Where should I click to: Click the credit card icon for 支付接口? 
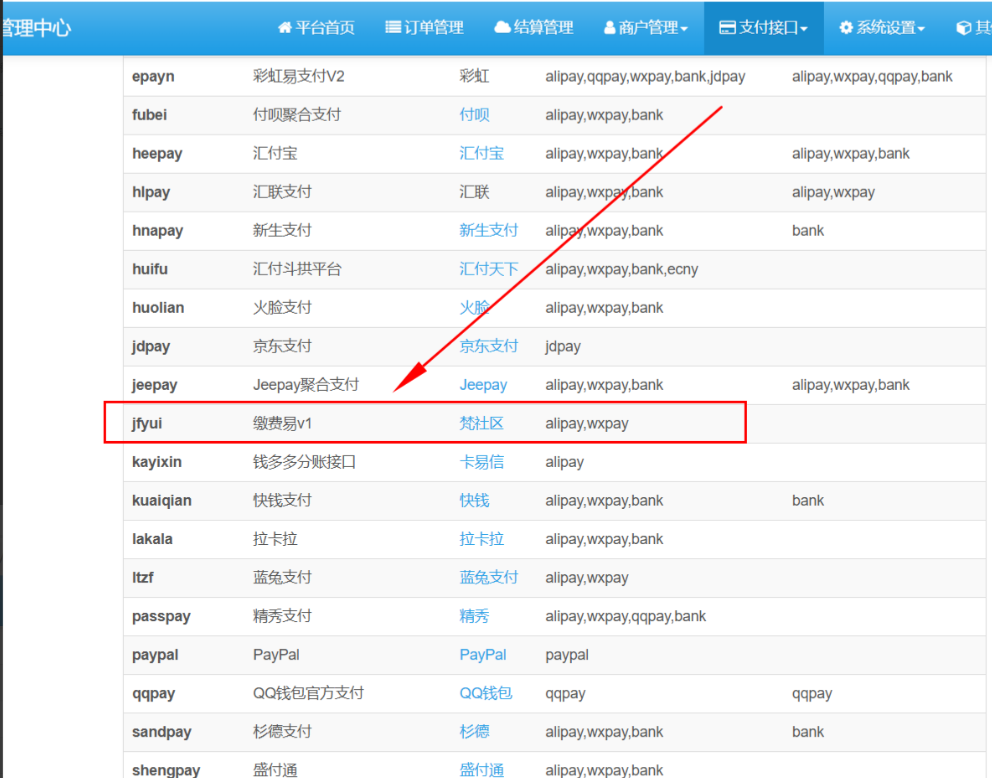tap(728, 28)
